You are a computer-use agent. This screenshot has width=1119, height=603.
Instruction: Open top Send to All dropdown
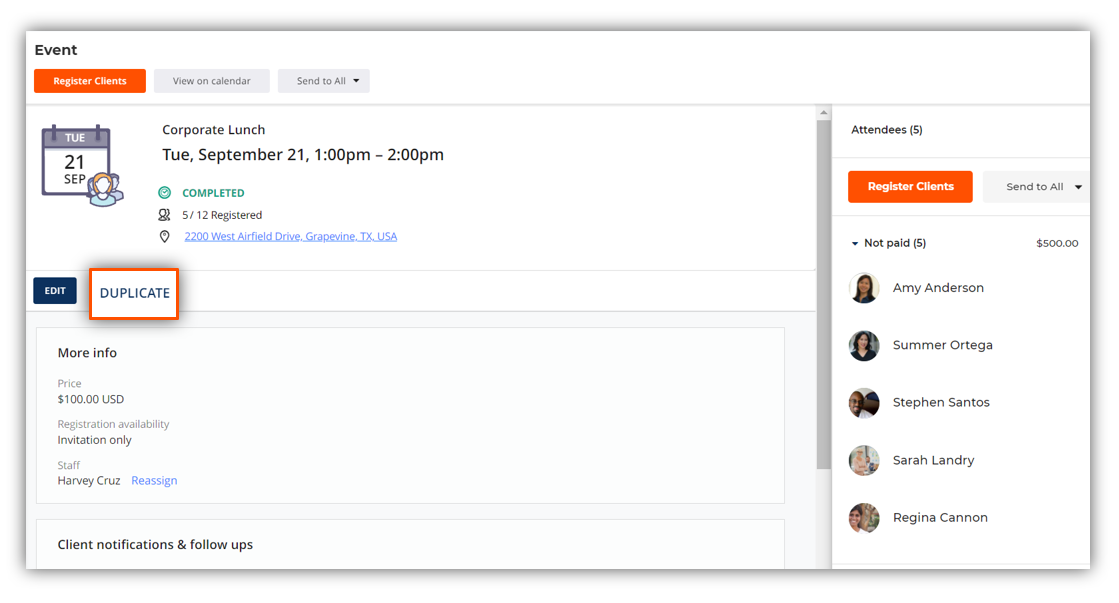pyautogui.click(x=323, y=81)
